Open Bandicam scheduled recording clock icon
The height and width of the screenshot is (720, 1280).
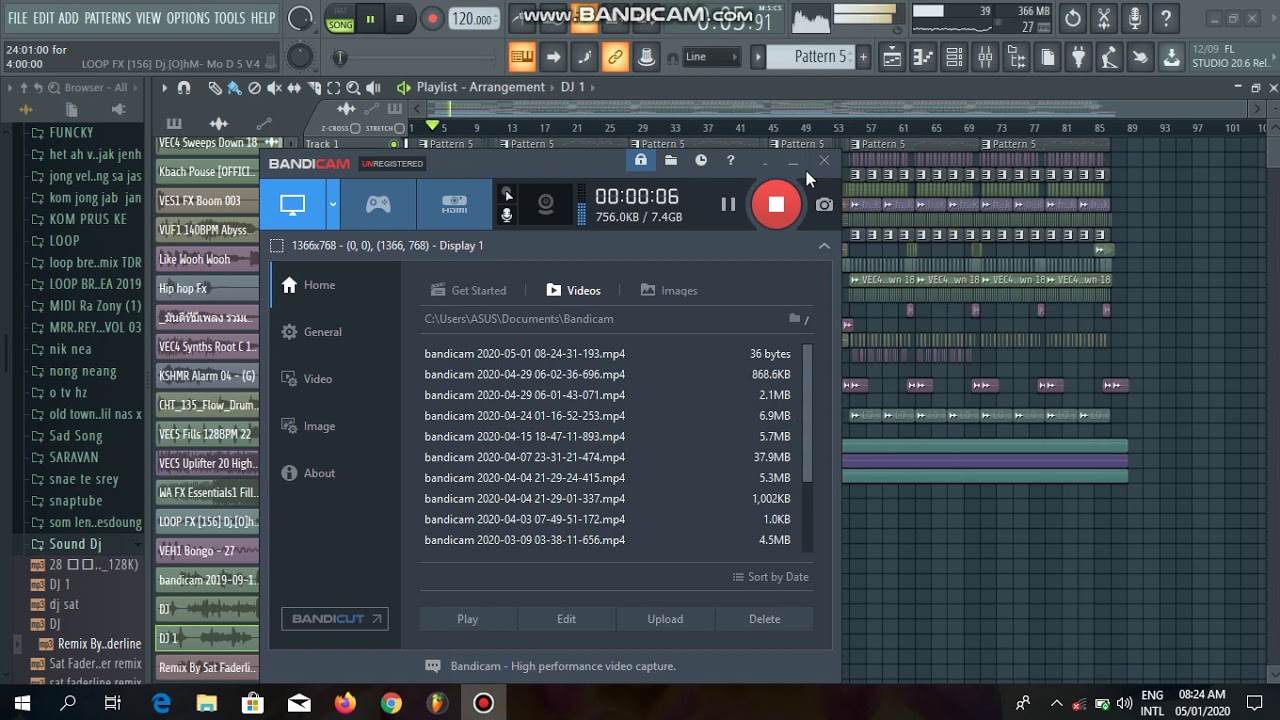click(701, 160)
